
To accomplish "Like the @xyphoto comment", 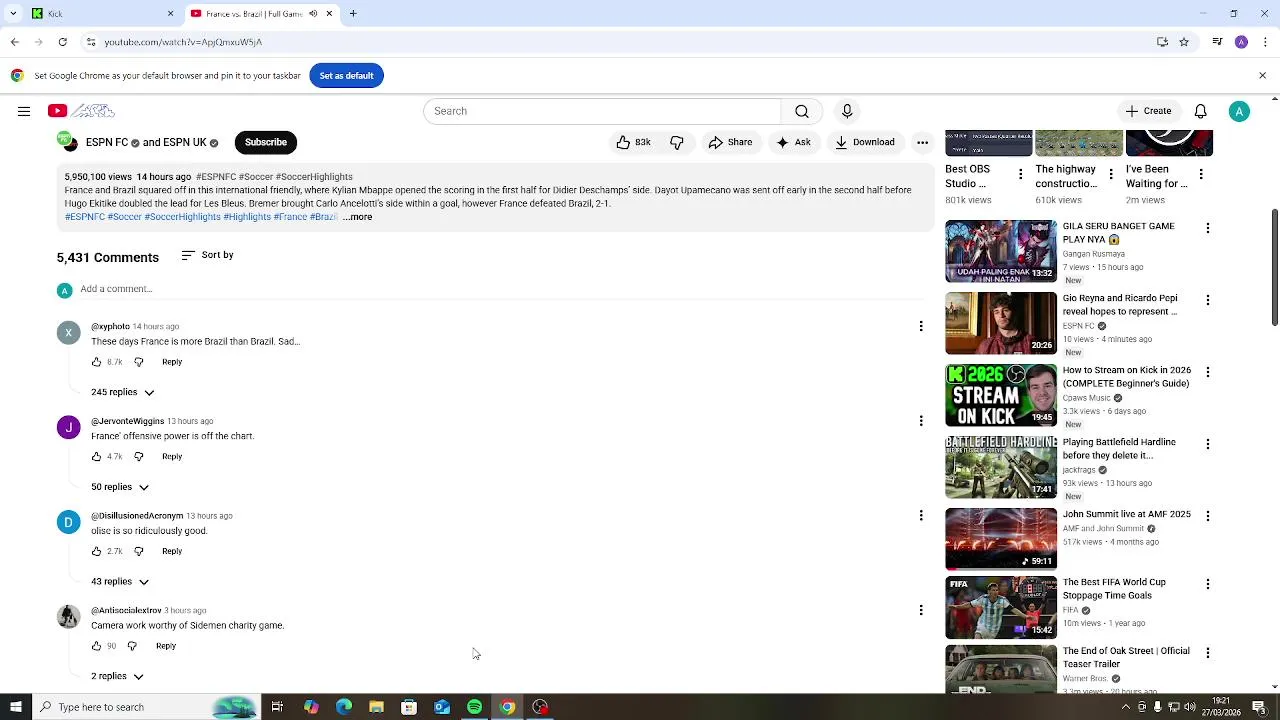I will coord(97,362).
